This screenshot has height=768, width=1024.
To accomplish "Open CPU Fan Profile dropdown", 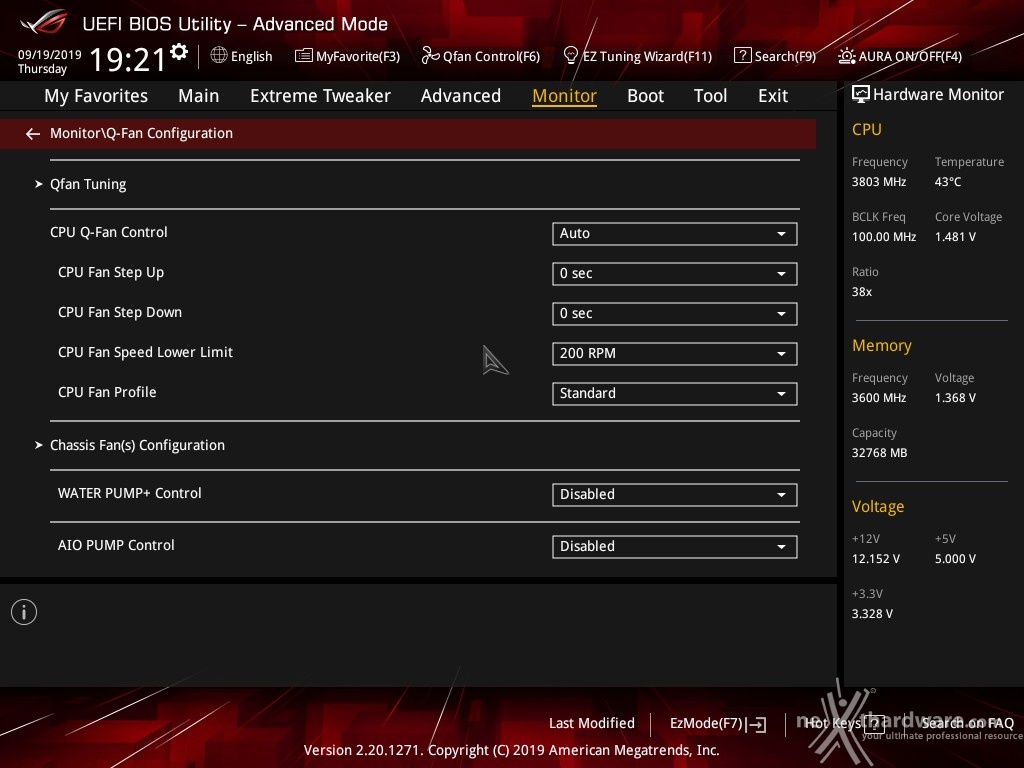I will pyautogui.click(x=675, y=394).
